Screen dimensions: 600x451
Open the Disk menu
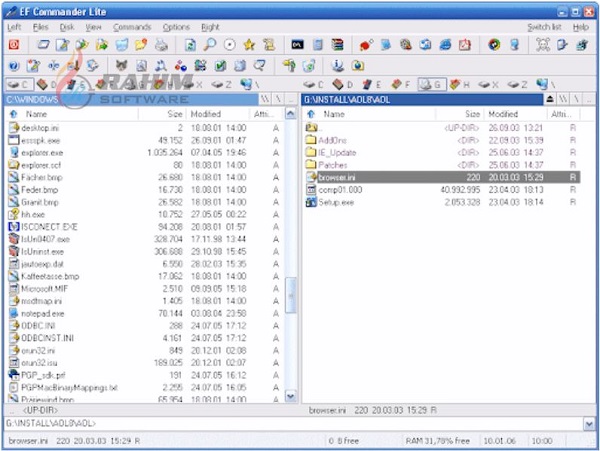point(67,27)
